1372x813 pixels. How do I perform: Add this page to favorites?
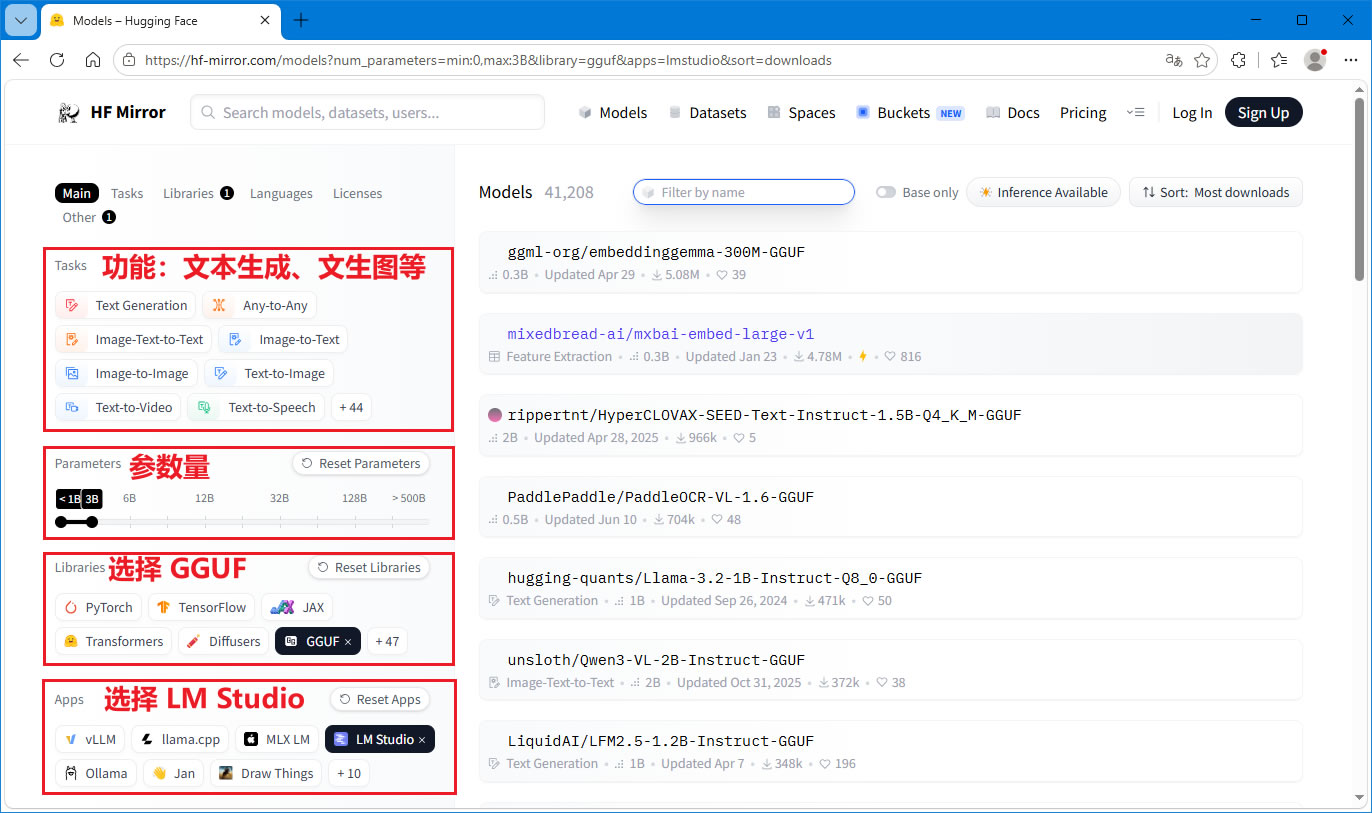point(1202,60)
